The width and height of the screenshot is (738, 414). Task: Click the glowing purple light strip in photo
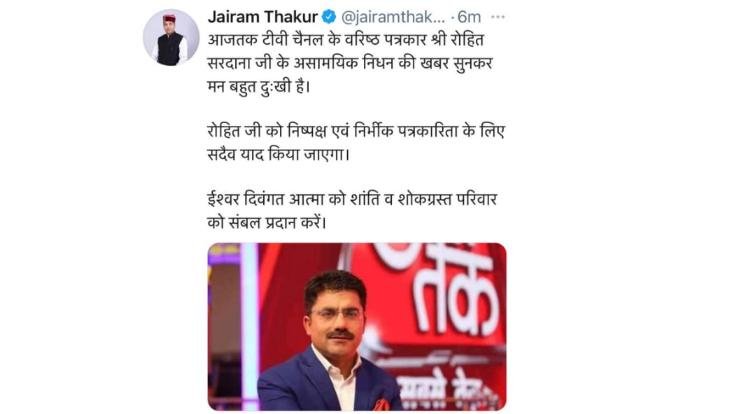pos(249,326)
